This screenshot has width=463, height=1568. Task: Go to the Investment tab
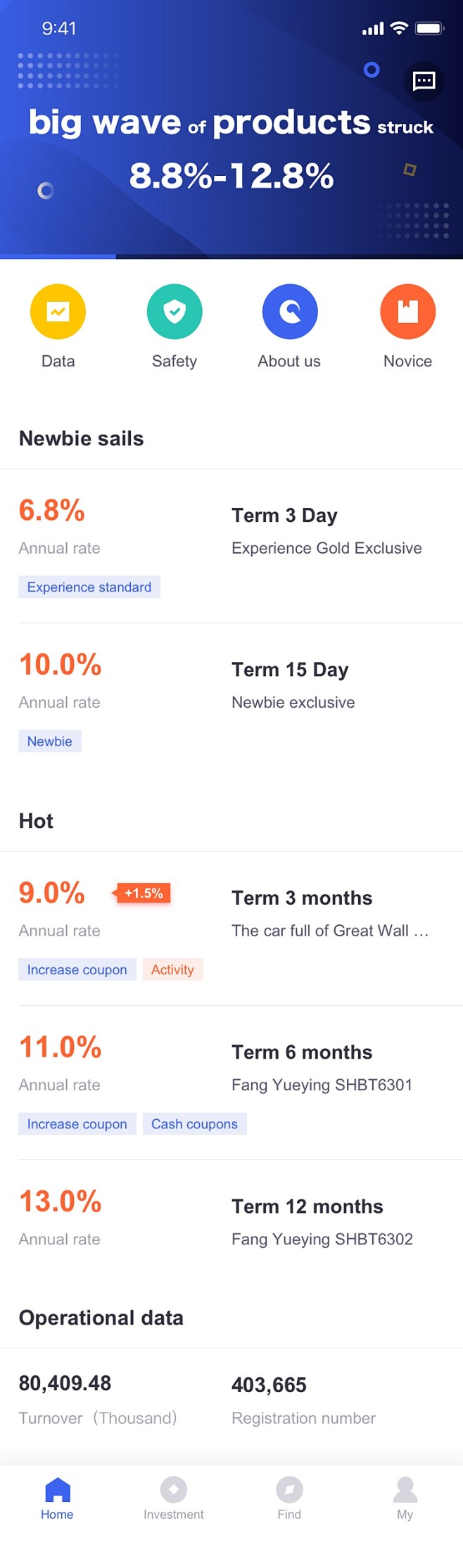coord(173,1499)
